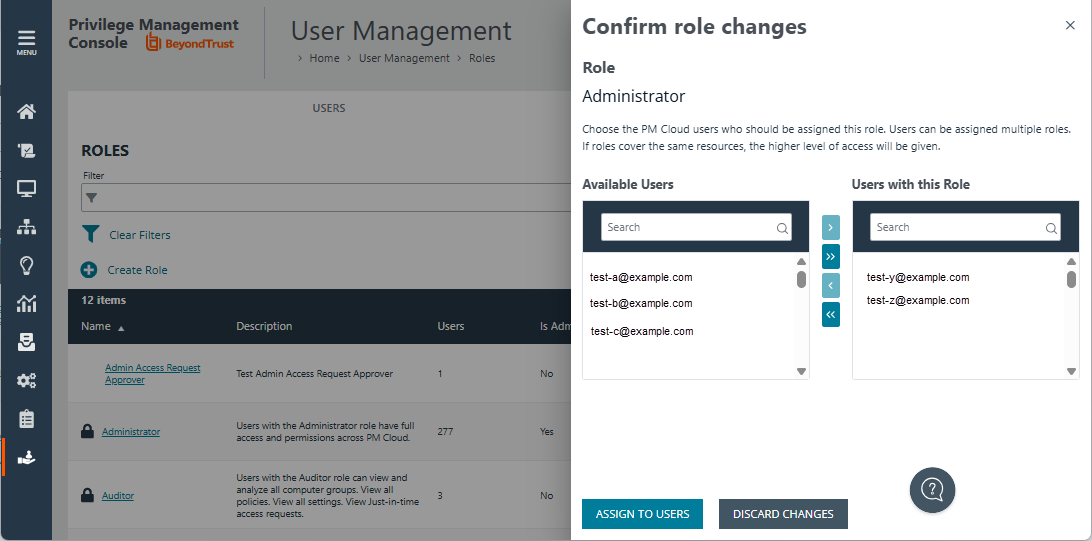Move all users right with double arrow
The height and width of the screenshot is (541, 1092).
pyautogui.click(x=831, y=257)
